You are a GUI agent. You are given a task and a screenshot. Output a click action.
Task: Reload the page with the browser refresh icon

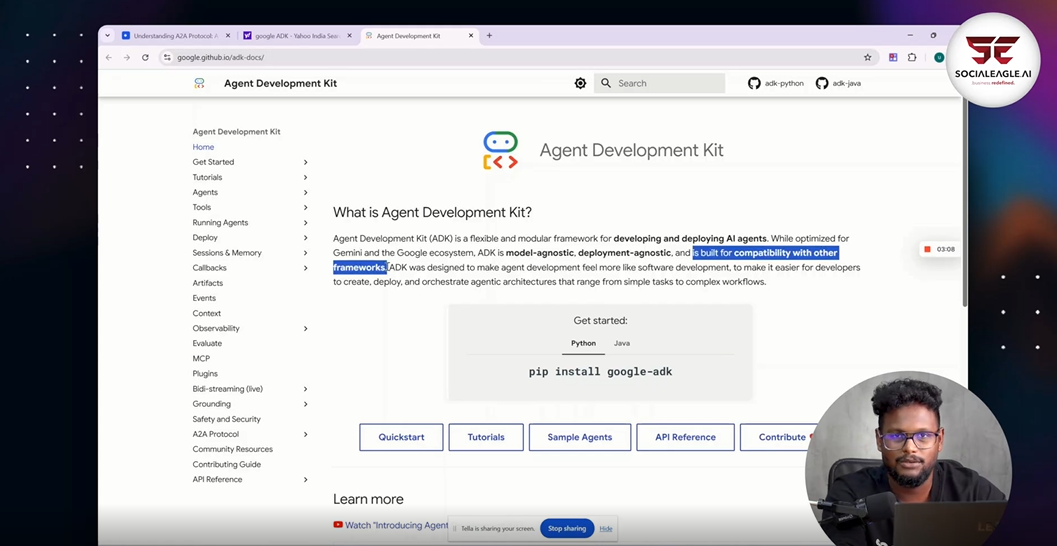click(x=145, y=57)
